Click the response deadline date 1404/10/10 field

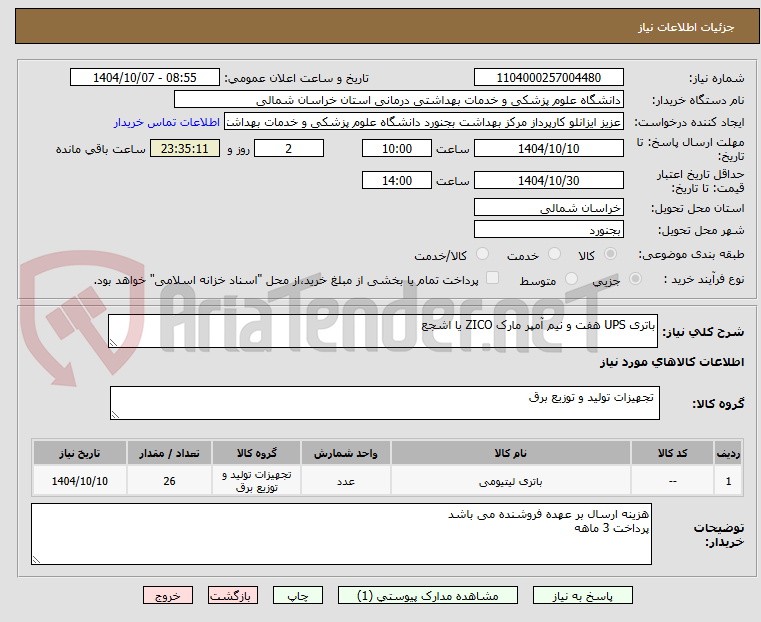coord(548,148)
